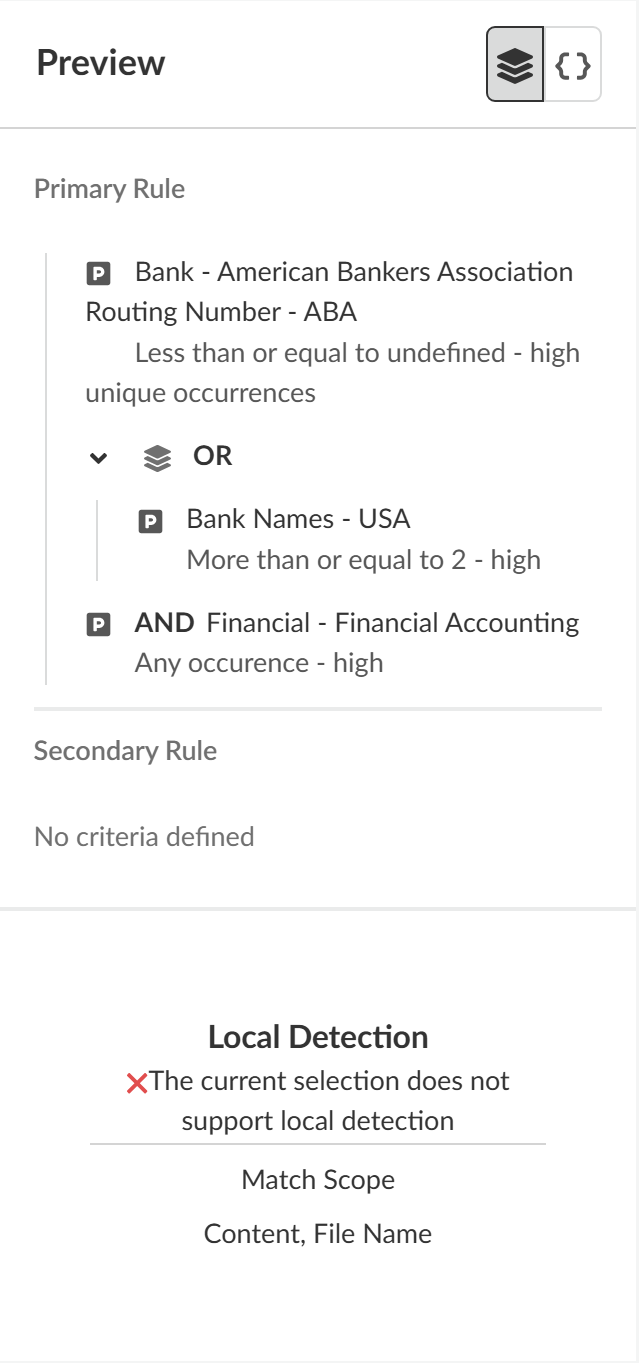Click the pattern icon beside Bank Names - USA
Screen dimensions: 639x1363
[x=150, y=520]
